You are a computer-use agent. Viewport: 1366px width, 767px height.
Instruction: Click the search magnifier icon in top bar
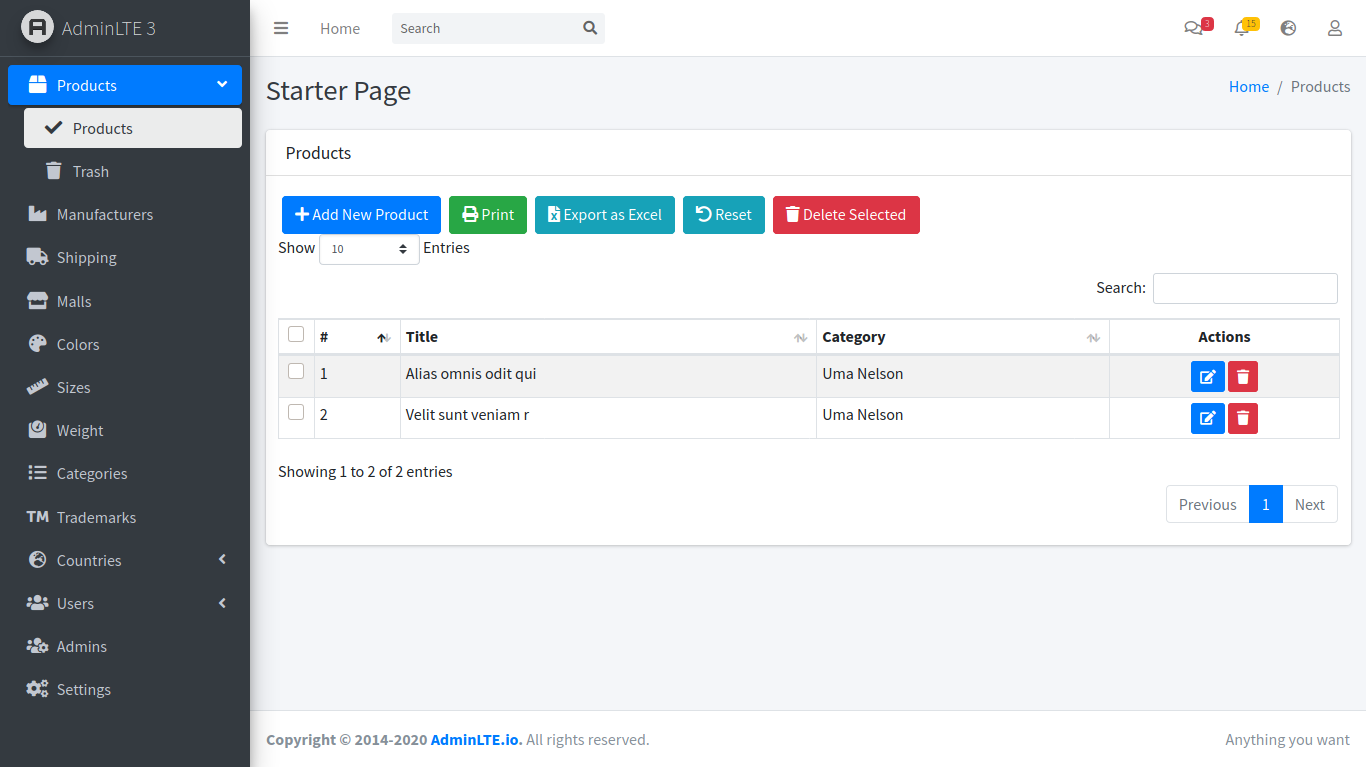pos(590,28)
